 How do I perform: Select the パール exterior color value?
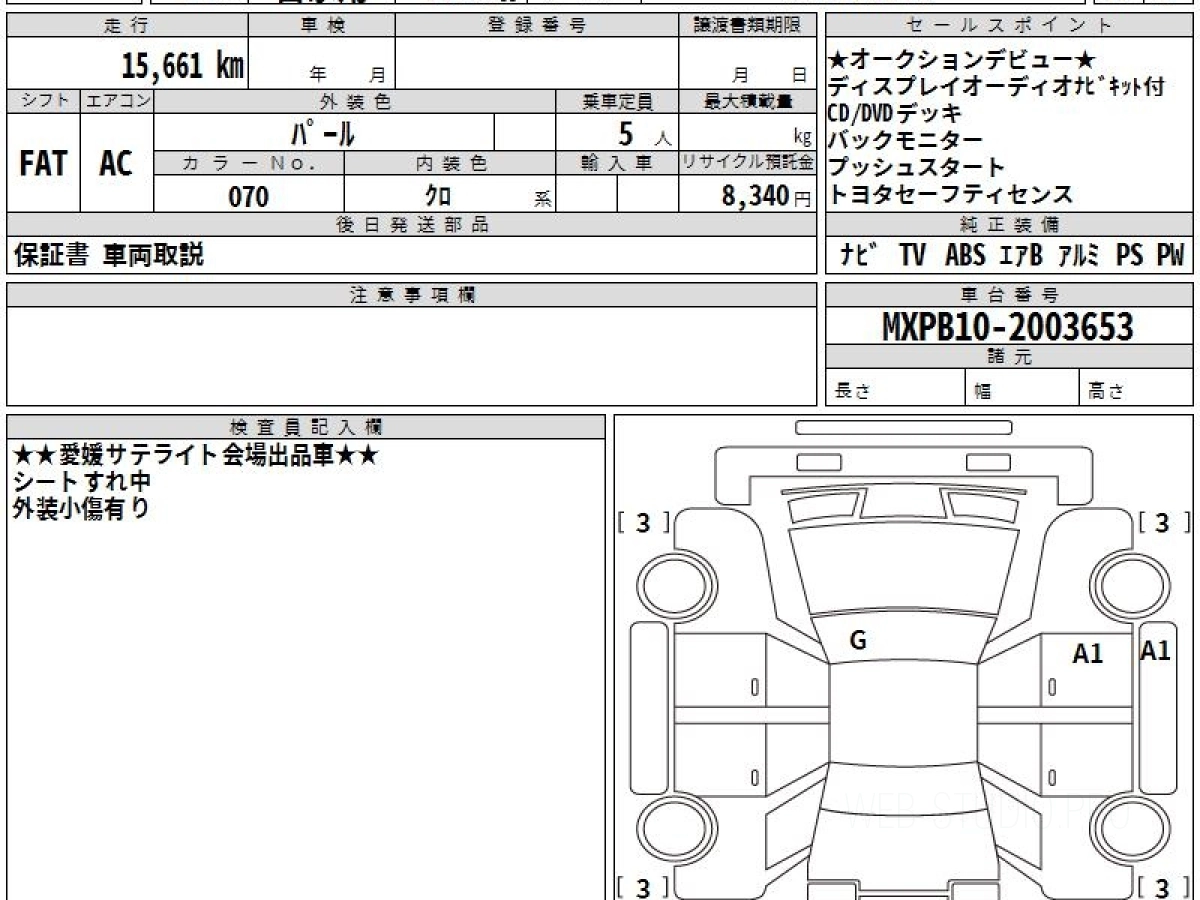(x=324, y=133)
